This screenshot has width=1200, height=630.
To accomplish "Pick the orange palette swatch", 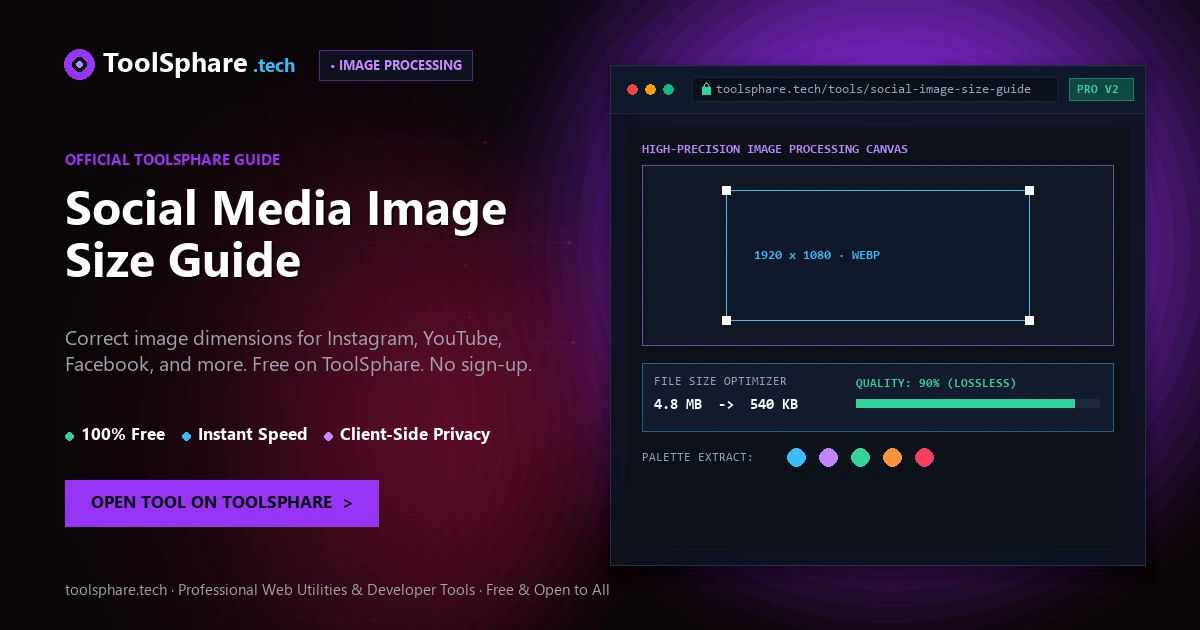I will (892, 457).
